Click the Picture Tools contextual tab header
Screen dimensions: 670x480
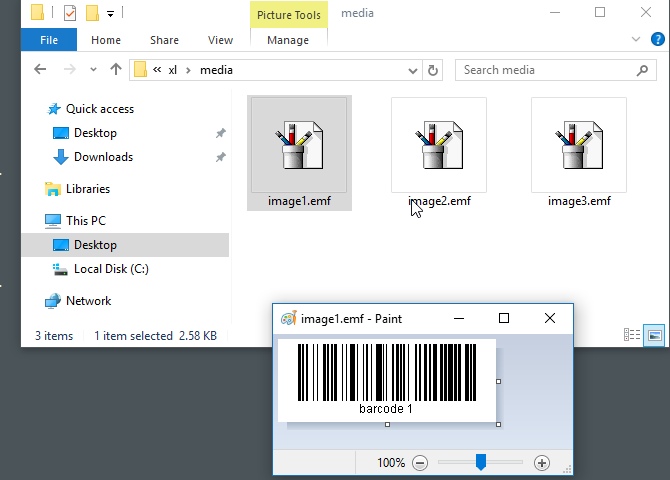pyautogui.click(x=289, y=15)
